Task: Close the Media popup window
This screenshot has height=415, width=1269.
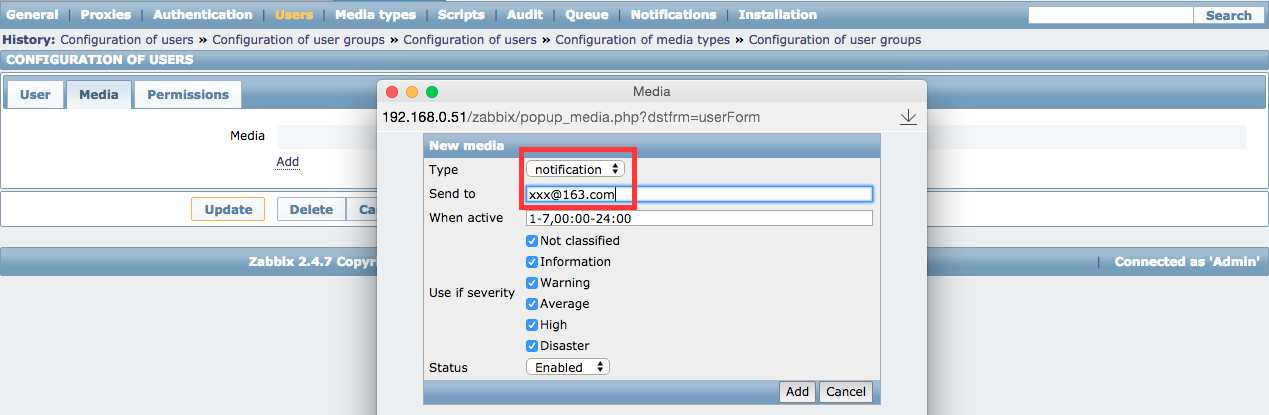Action: [x=392, y=92]
